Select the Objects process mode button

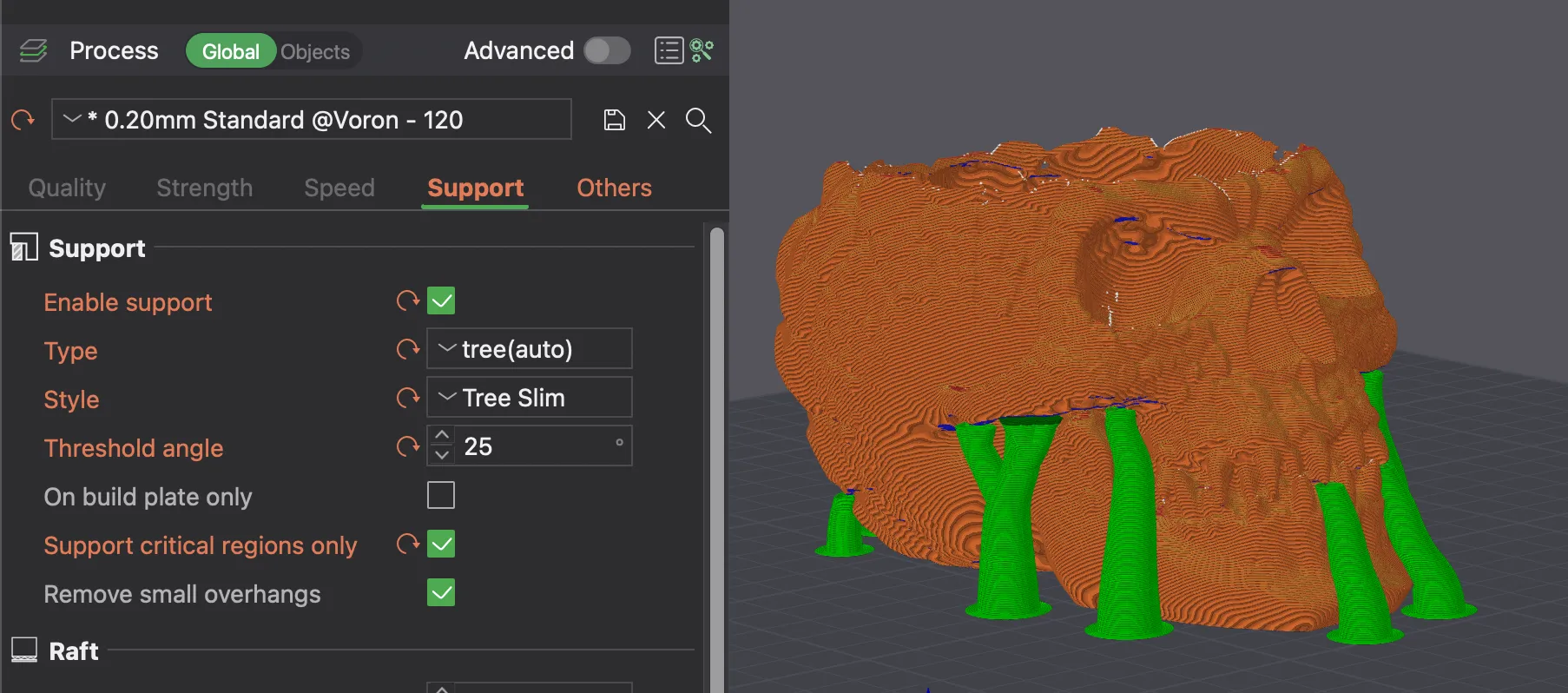click(315, 52)
